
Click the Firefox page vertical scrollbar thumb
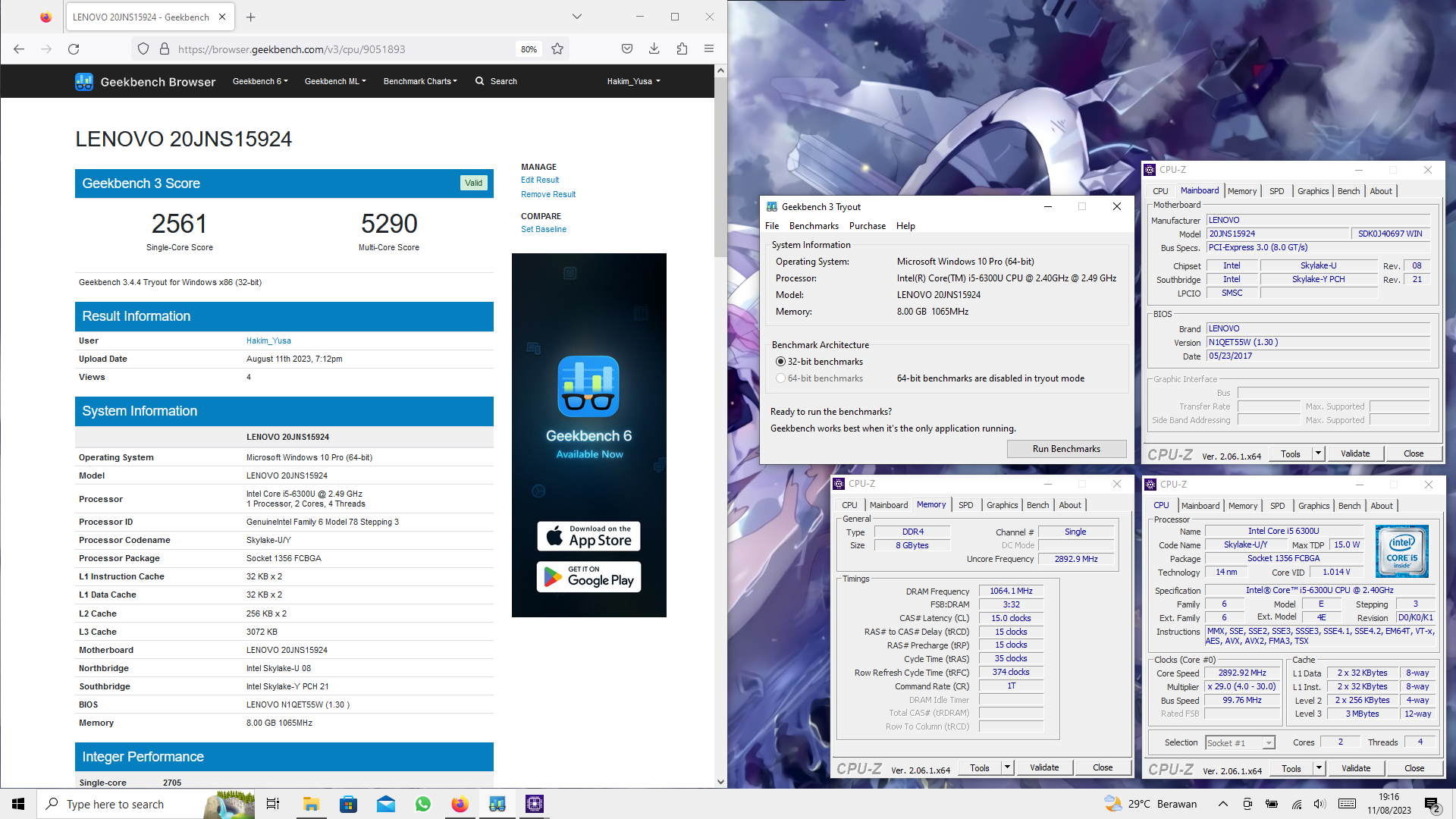click(720, 167)
